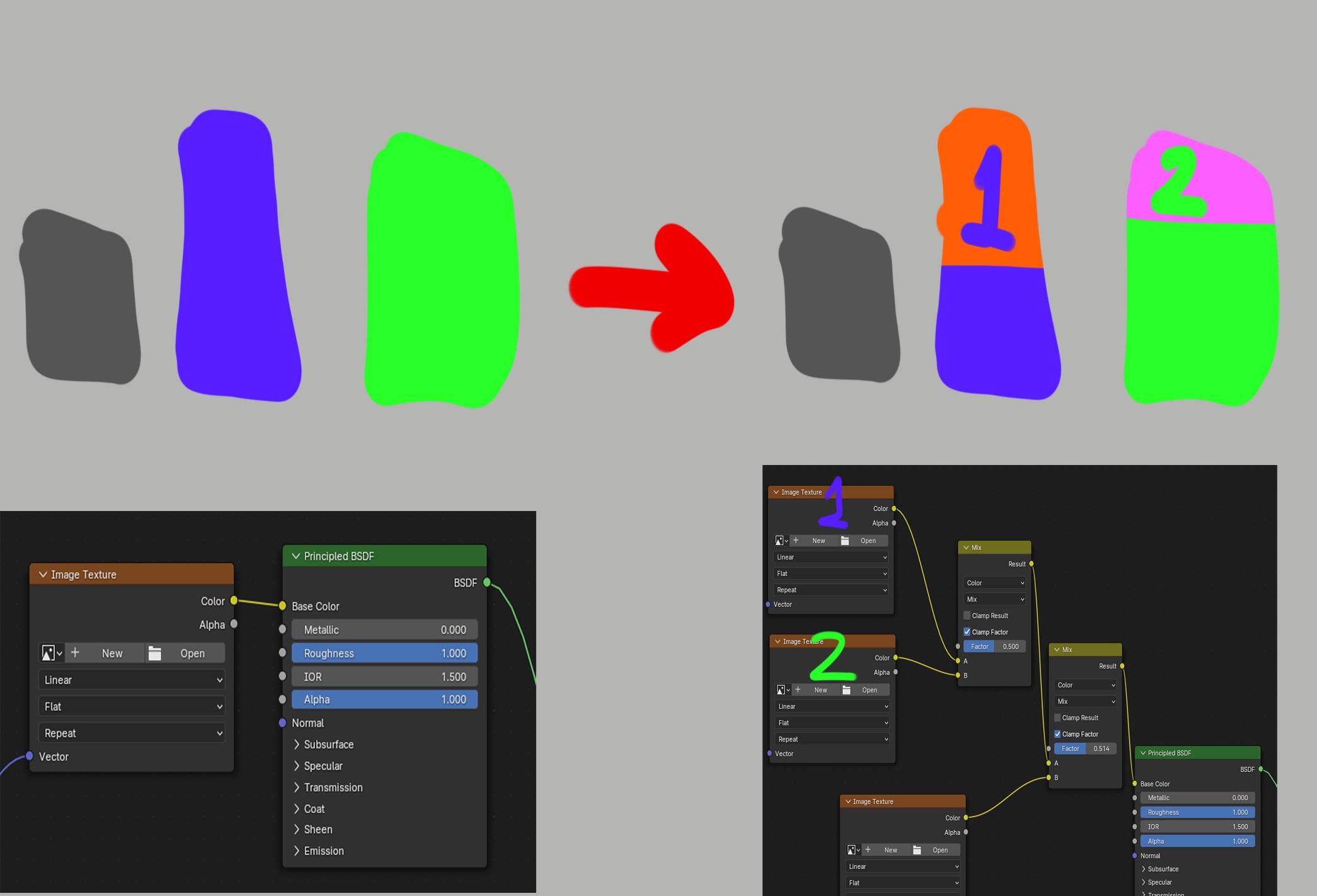The image size is (1317, 896).
Task: Open the Linear interpolation dropdown in the largest Image Texture node
Action: point(132,680)
